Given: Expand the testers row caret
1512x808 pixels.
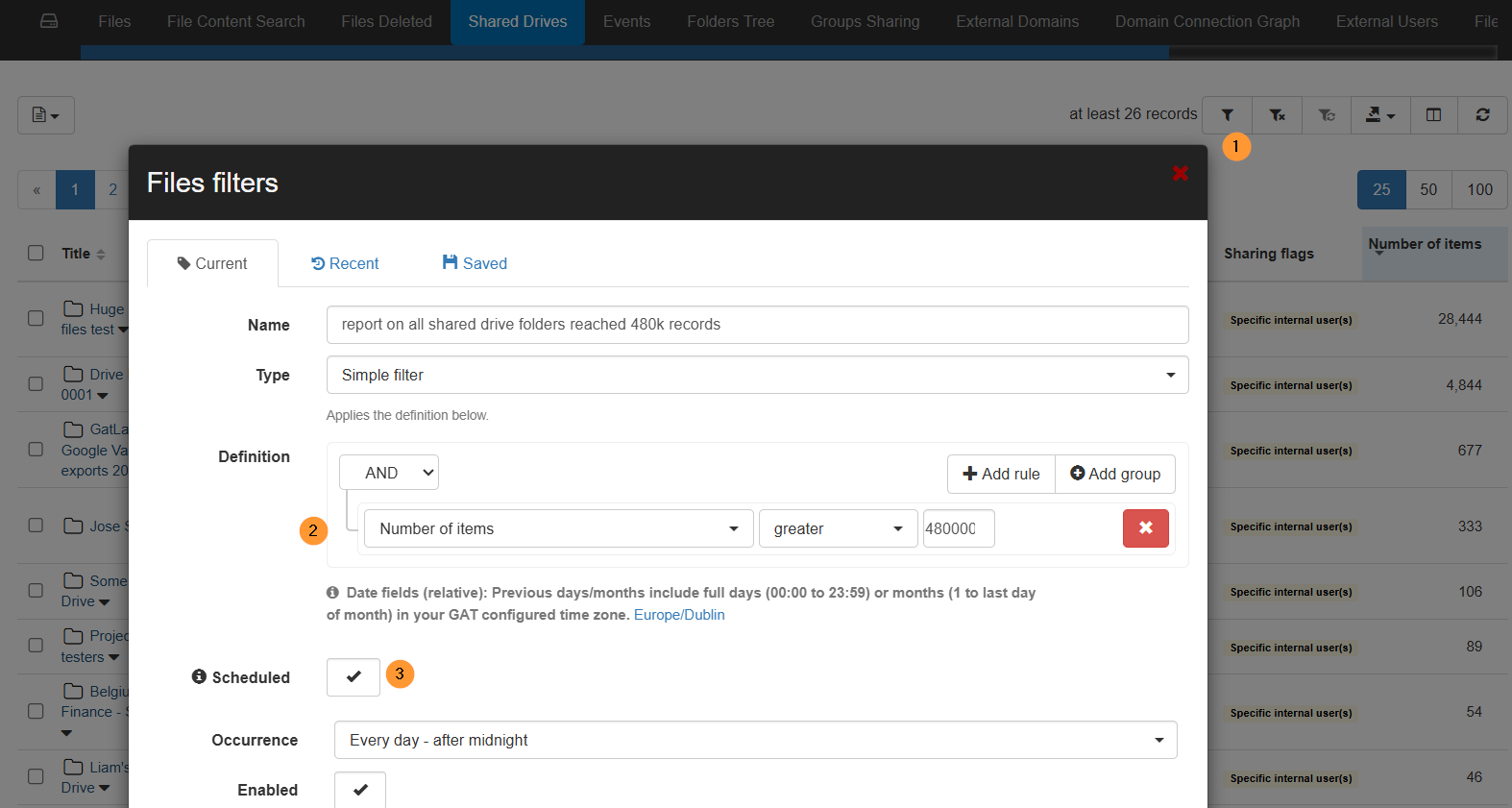Looking at the screenshot, I should pos(114,658).
